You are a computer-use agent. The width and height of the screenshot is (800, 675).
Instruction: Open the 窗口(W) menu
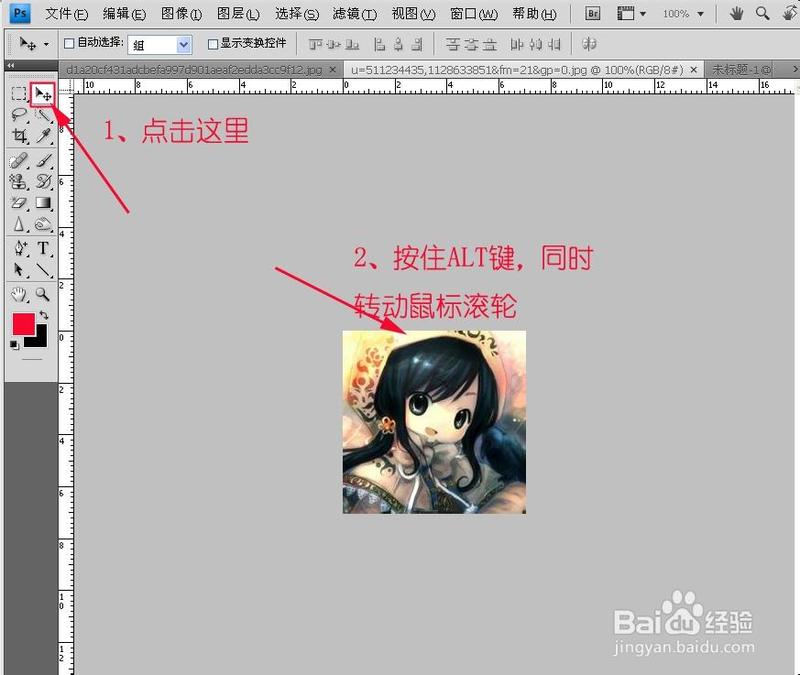coord(474,14)
